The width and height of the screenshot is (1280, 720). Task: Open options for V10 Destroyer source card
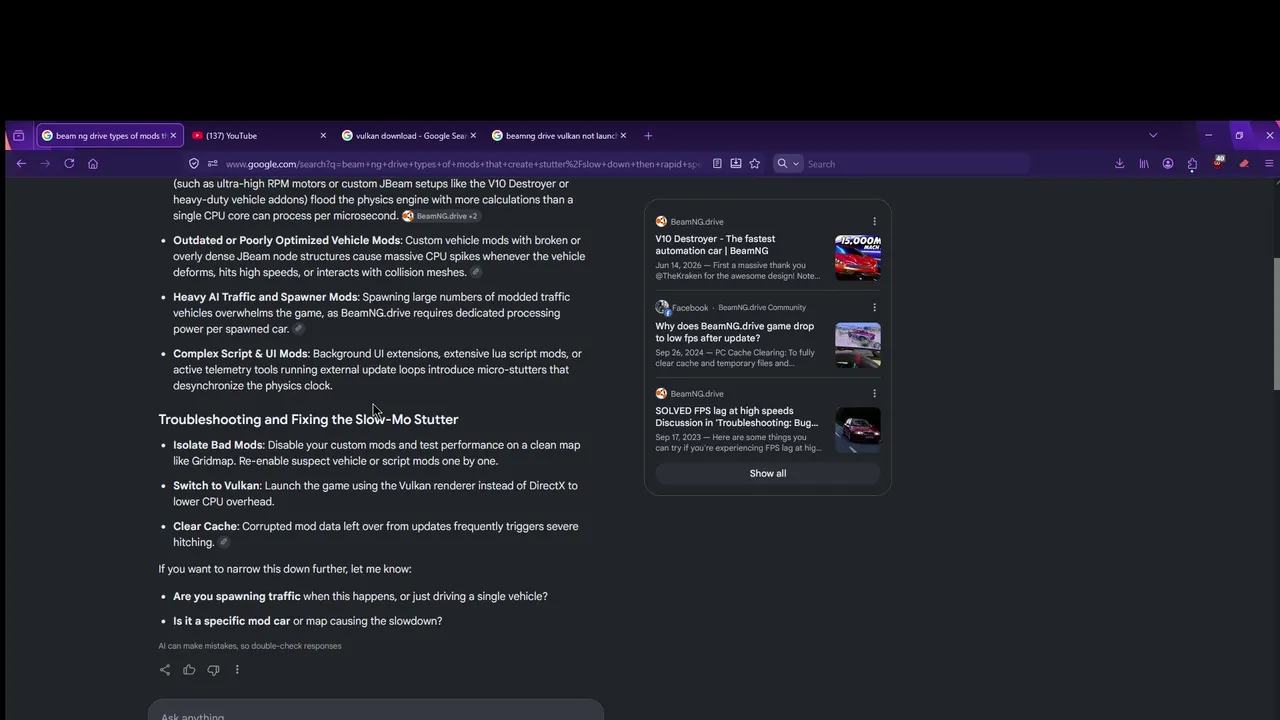pyautogui.click(x=874, y=222)
